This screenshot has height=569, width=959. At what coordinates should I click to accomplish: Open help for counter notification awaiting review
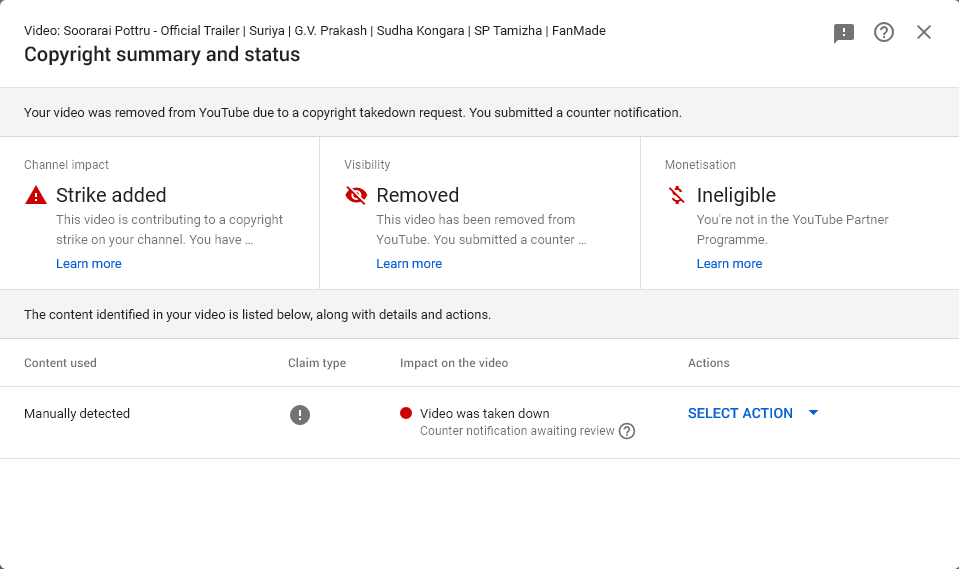pyautogui.click(x=627, y=431)
